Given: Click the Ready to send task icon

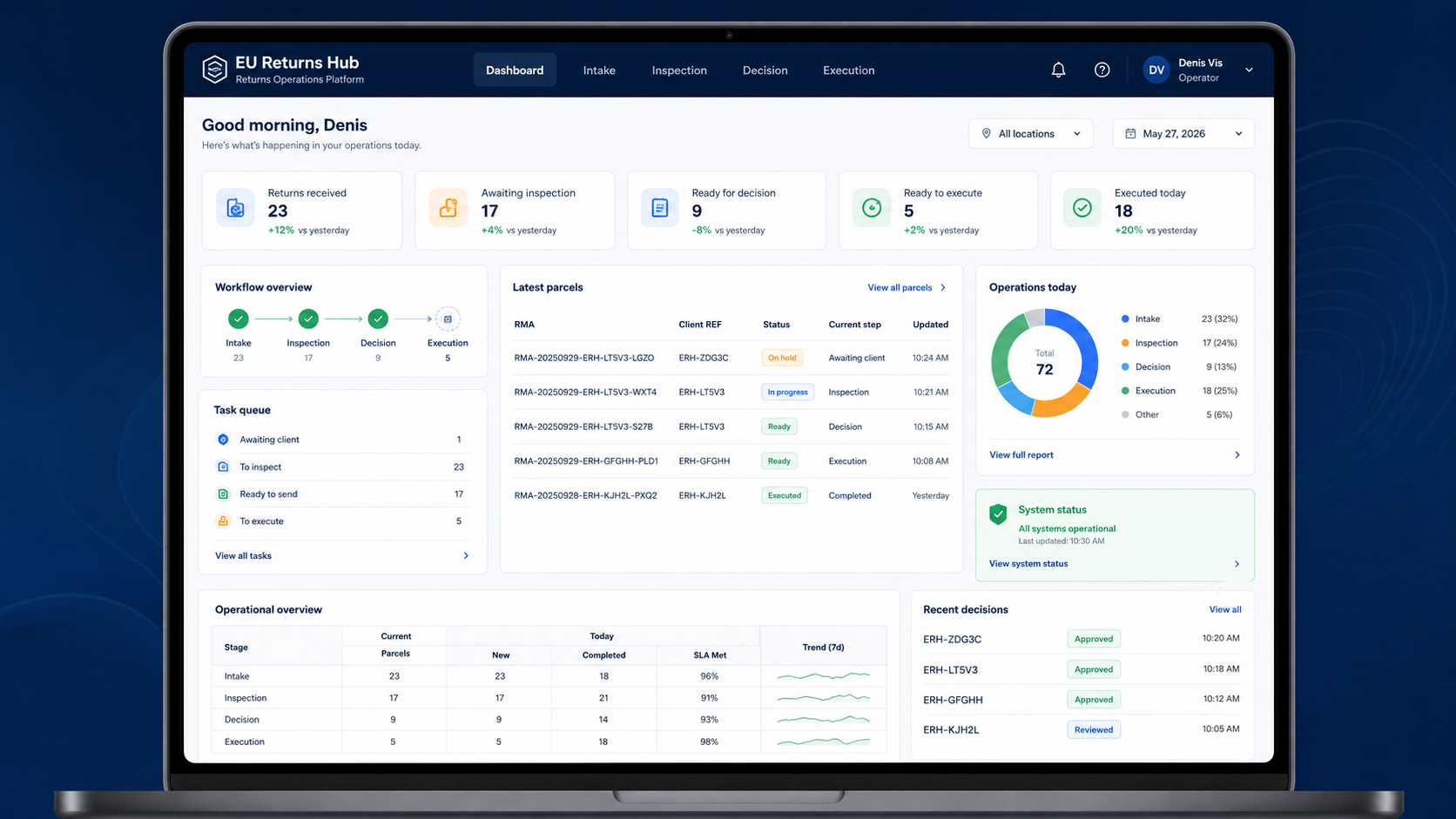Looking at the screenshot, I should point(223,493).
